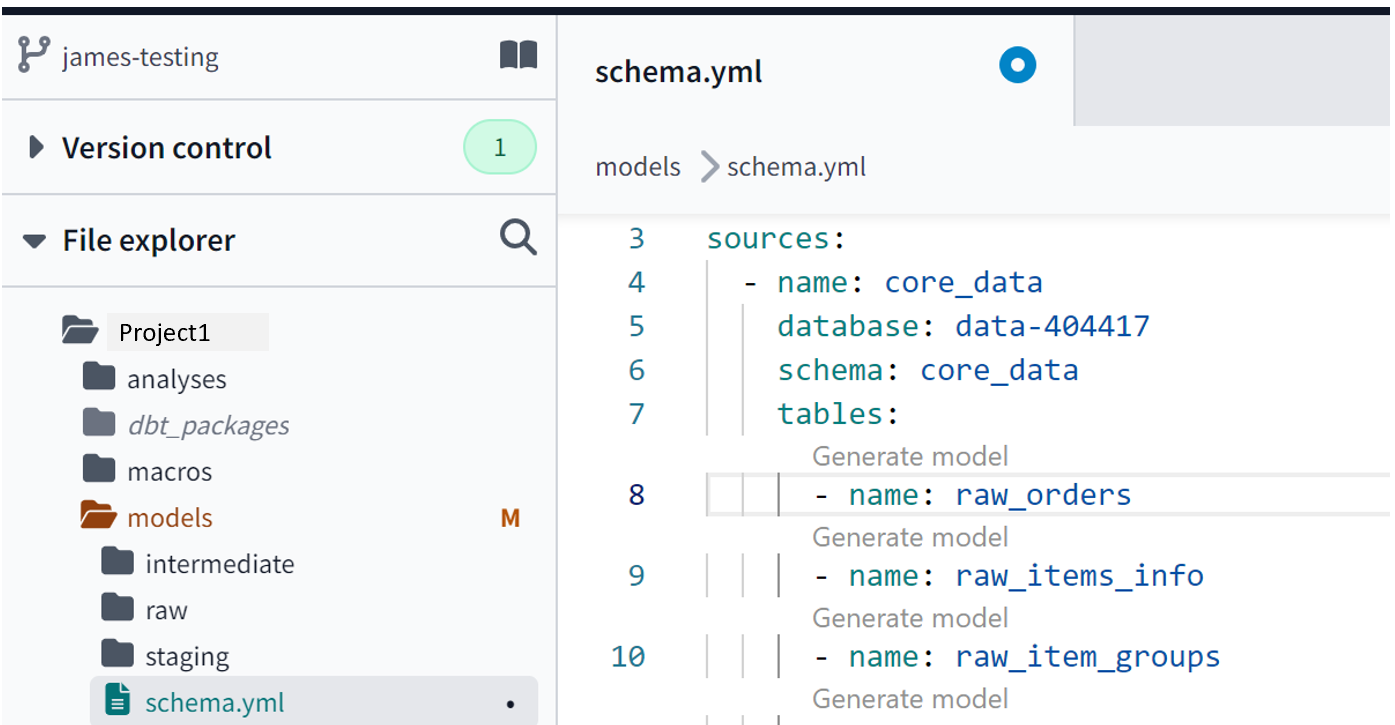This screenshot has height=725, width=1395.
Task: Click the git branch icon beside james-testing
Action: pyautogui.click(x=34, y=55)
